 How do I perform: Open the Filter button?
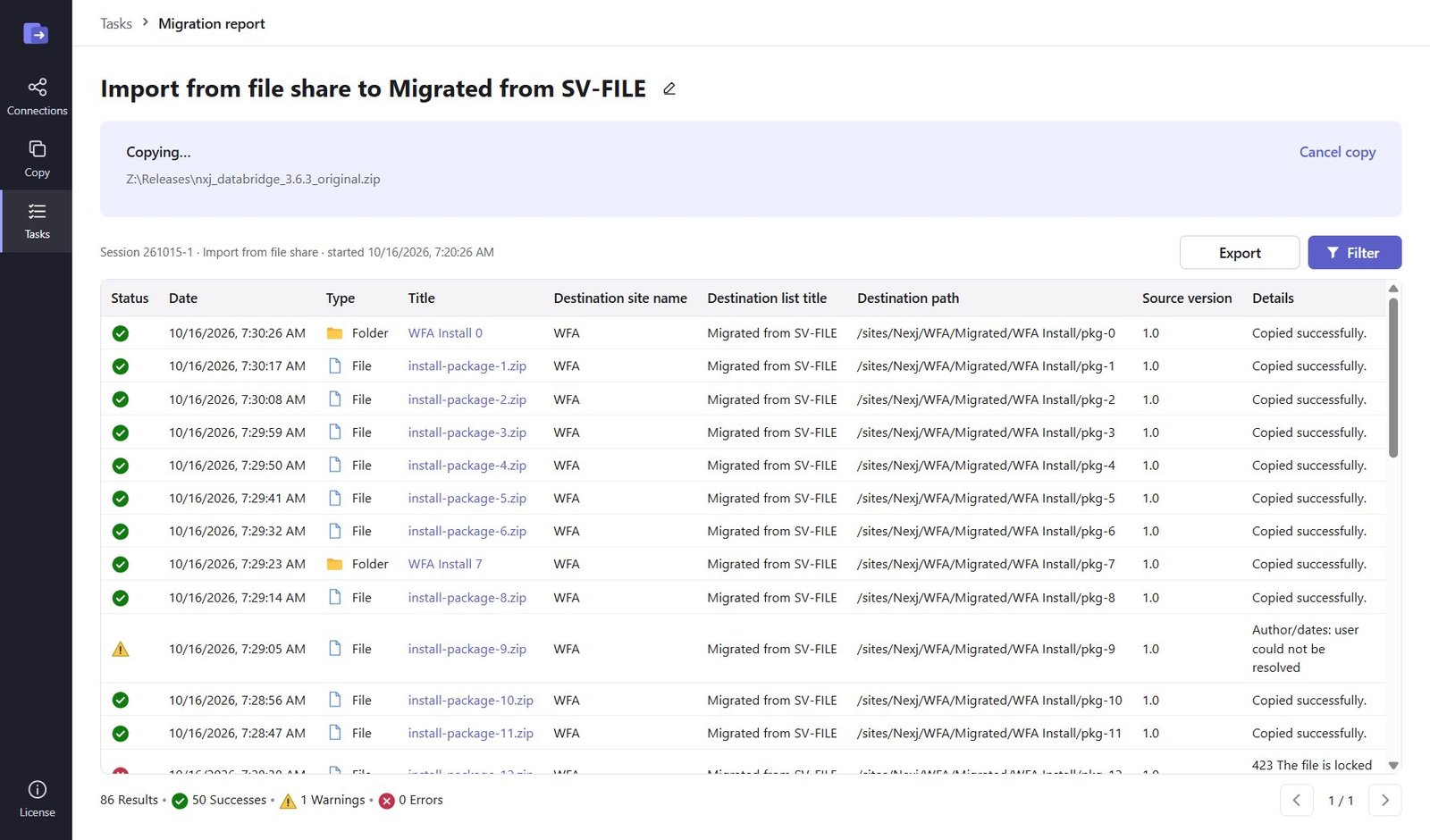pyautogui.click(x=1354, y=253)
